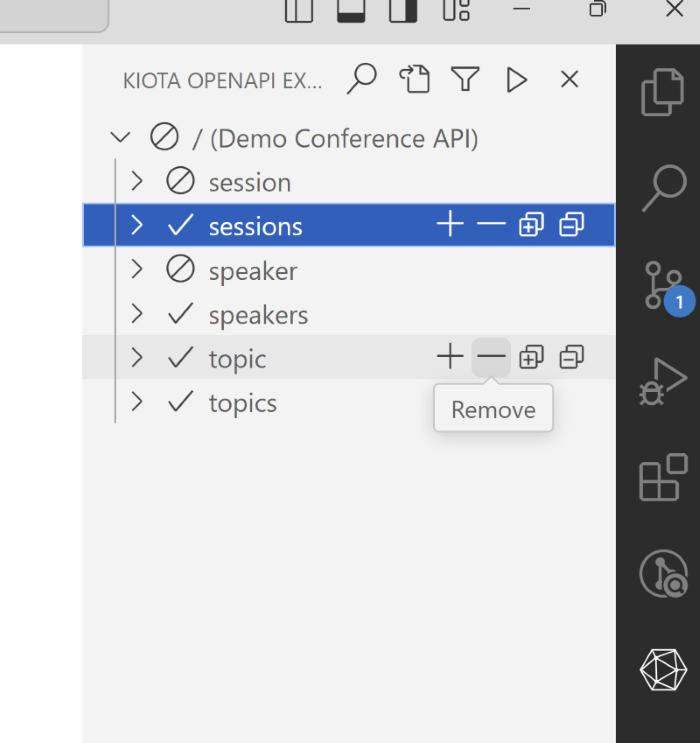Viewport: 700px width, 743px height.
Task: Select the sessions tree item label
Action: point(255,227)
